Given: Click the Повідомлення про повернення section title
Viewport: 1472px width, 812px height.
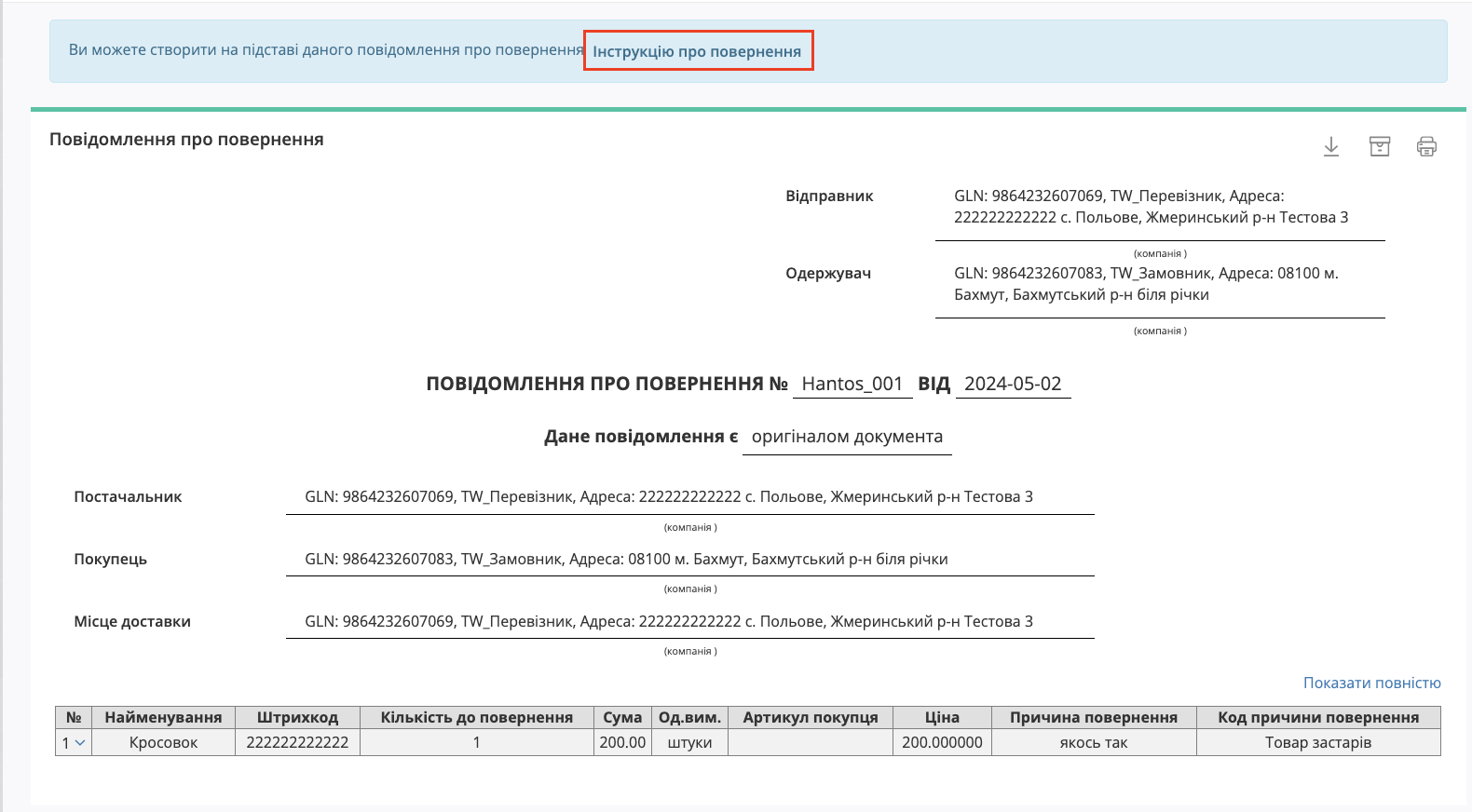Looking at the screenshot, I should click(186, 140).
